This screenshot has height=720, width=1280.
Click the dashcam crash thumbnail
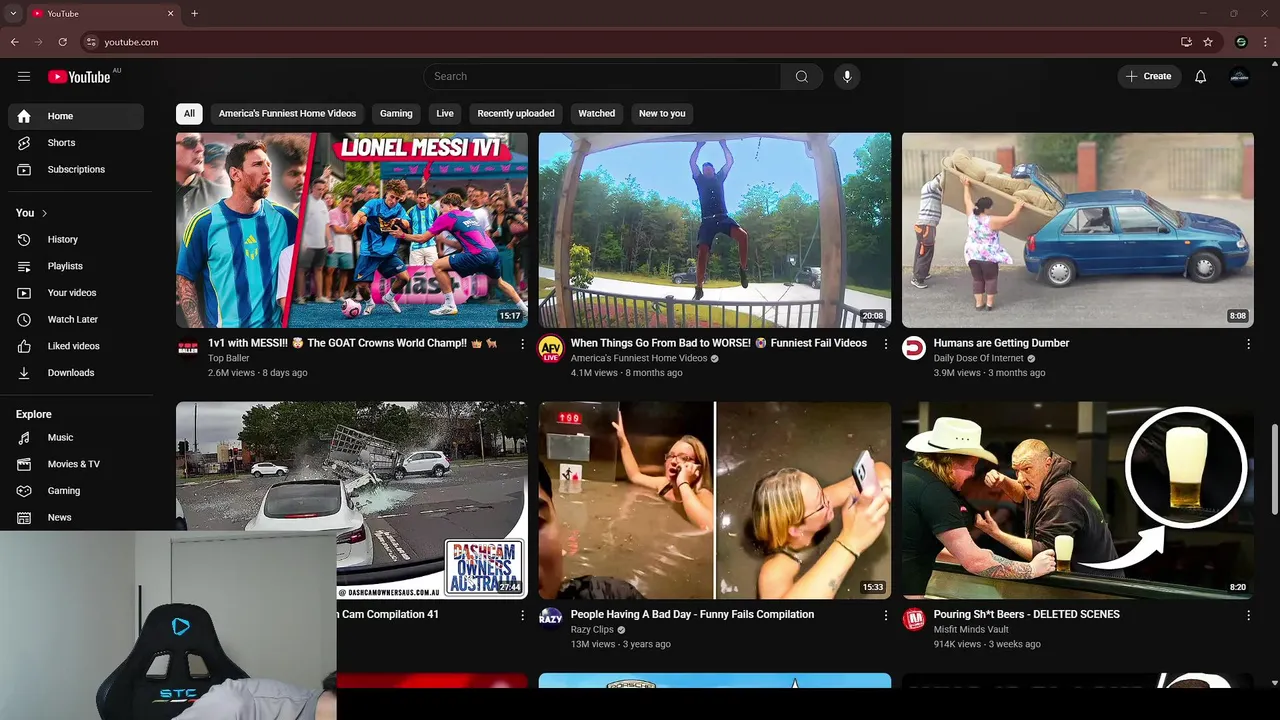pos(352,500)
